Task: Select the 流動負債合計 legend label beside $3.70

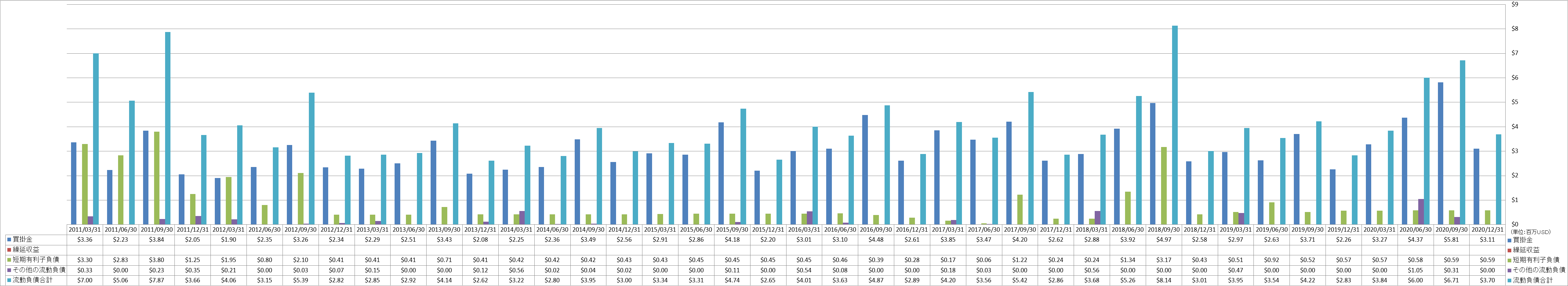Action: (1532, 281)
